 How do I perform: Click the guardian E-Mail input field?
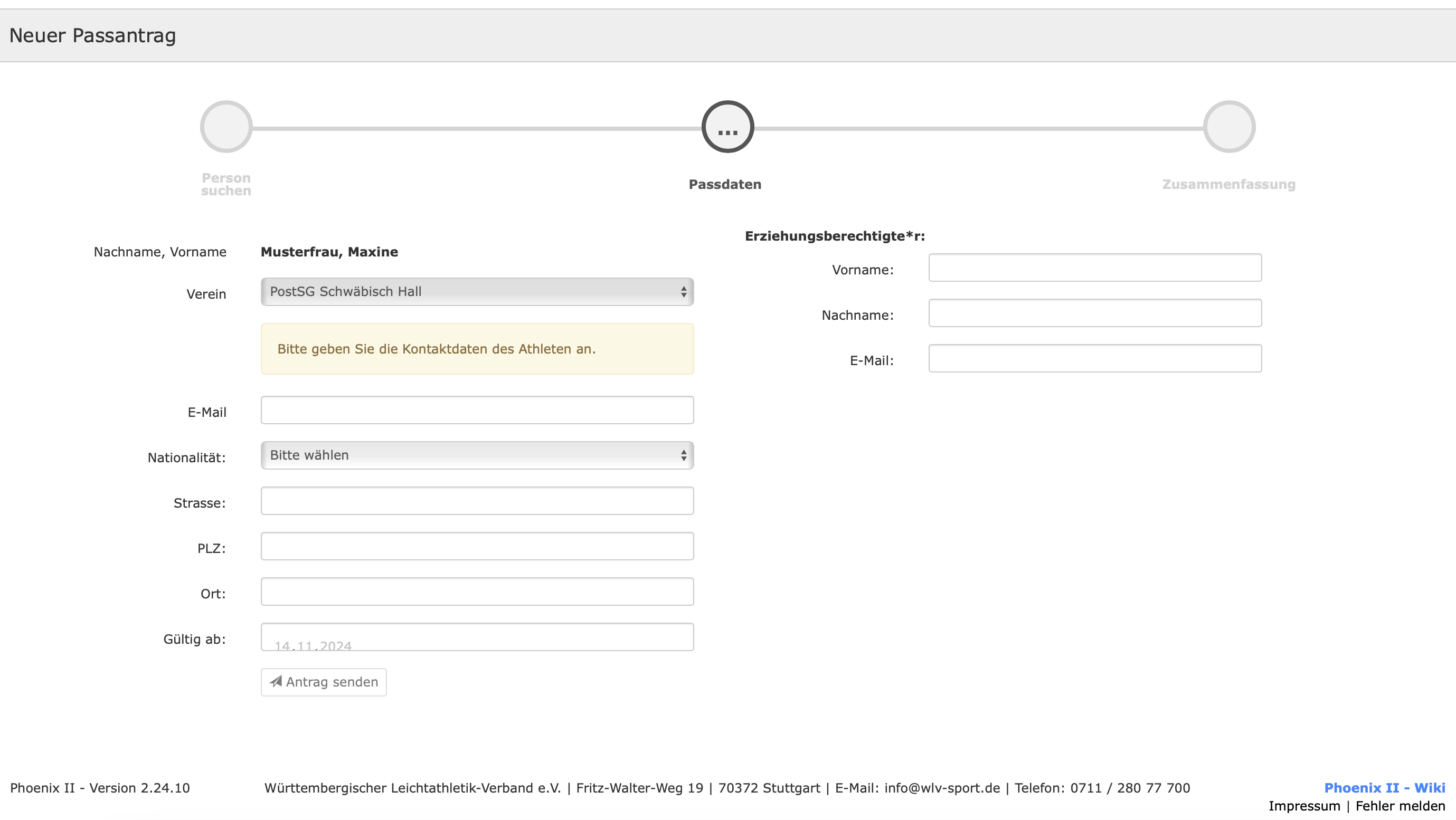click(x=1095, y=358)
